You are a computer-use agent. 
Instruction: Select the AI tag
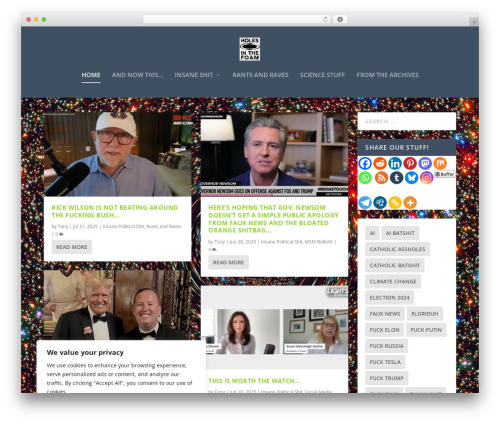click(372, 233)
